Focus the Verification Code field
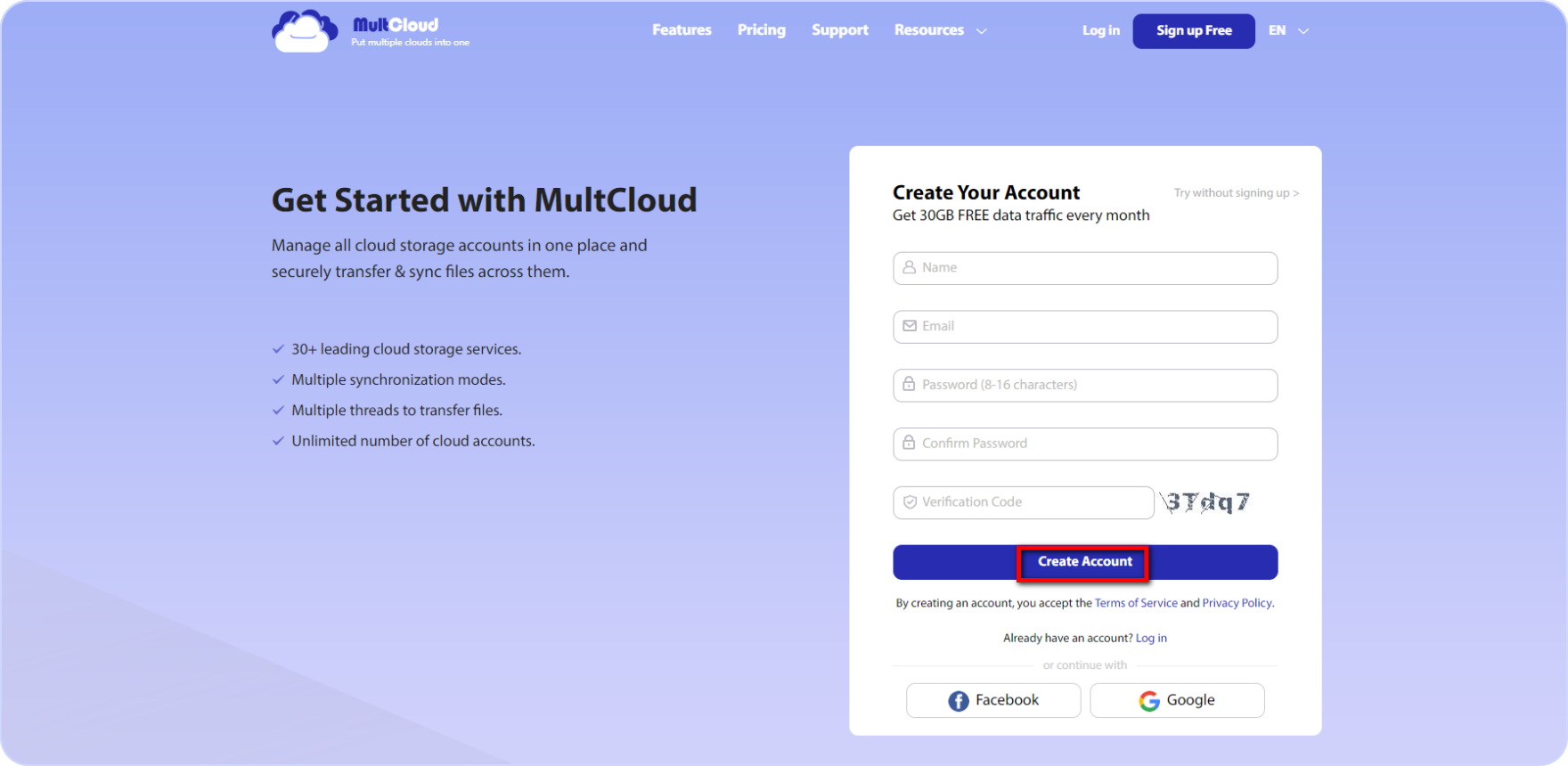This screenshot has height=766, width=1568. [x=1024, y=503]
